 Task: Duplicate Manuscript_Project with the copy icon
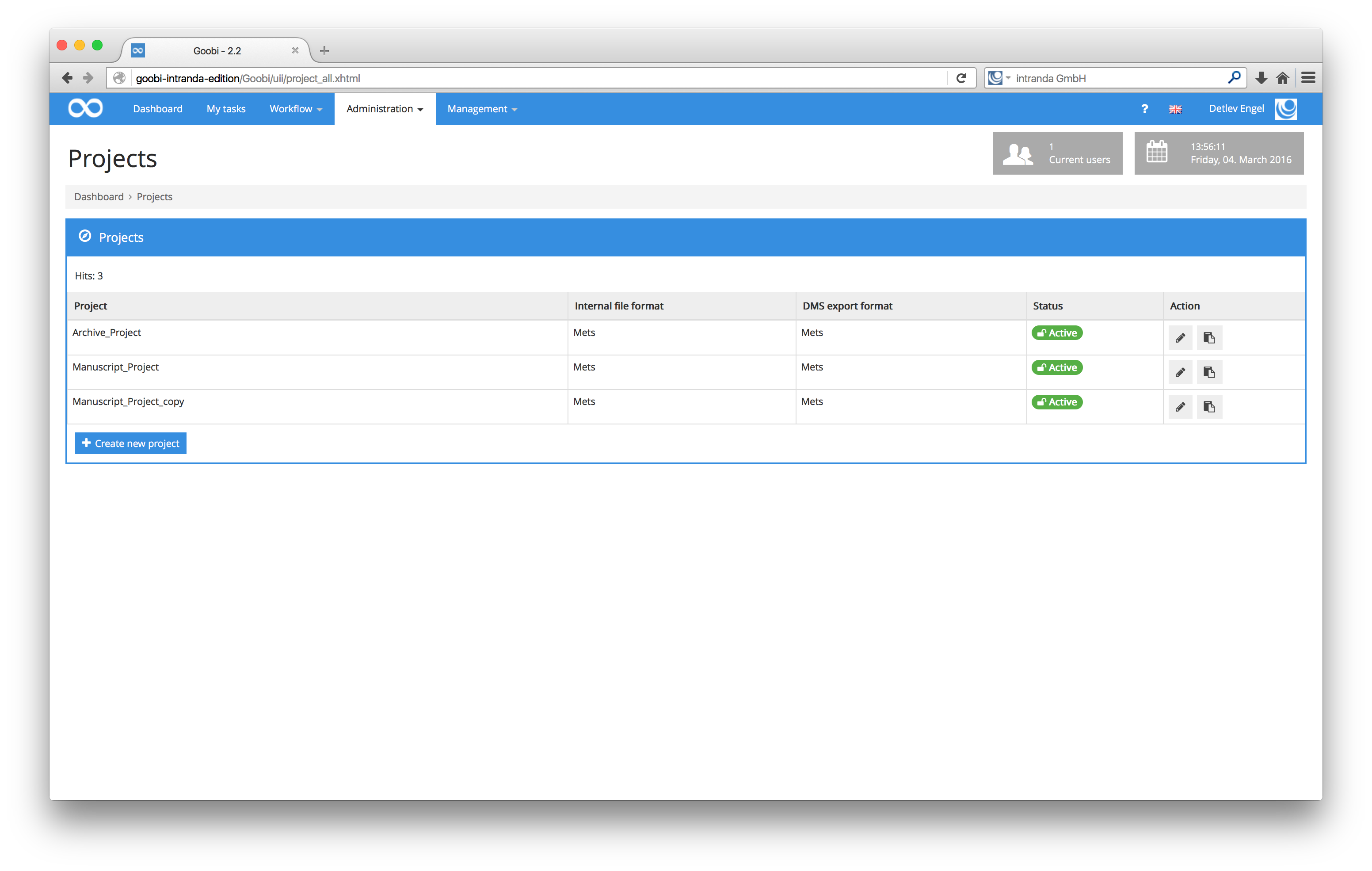(1209, 372)
